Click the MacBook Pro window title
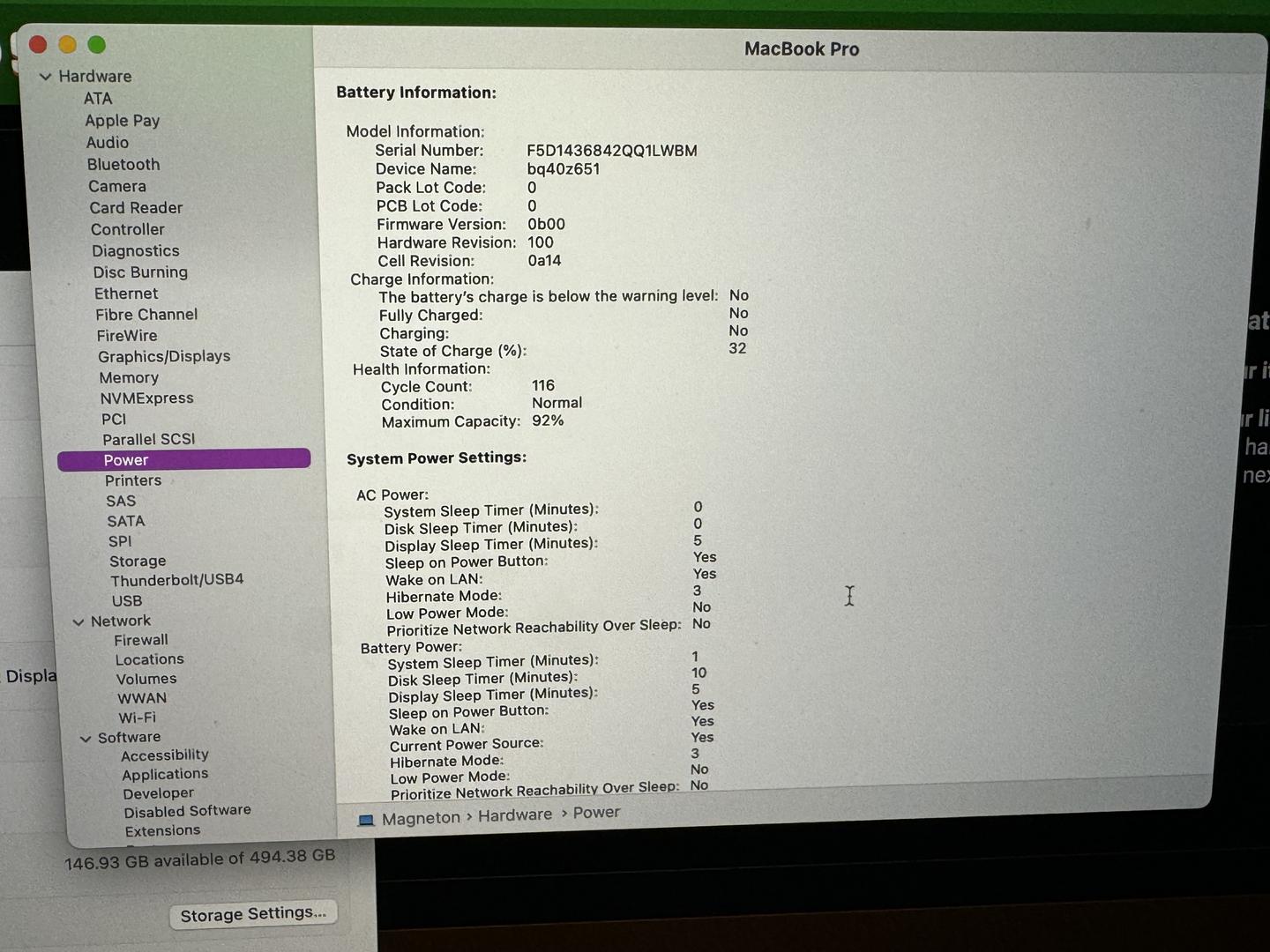This screenshot has width=1270, height=952. [x=802, y=49]
